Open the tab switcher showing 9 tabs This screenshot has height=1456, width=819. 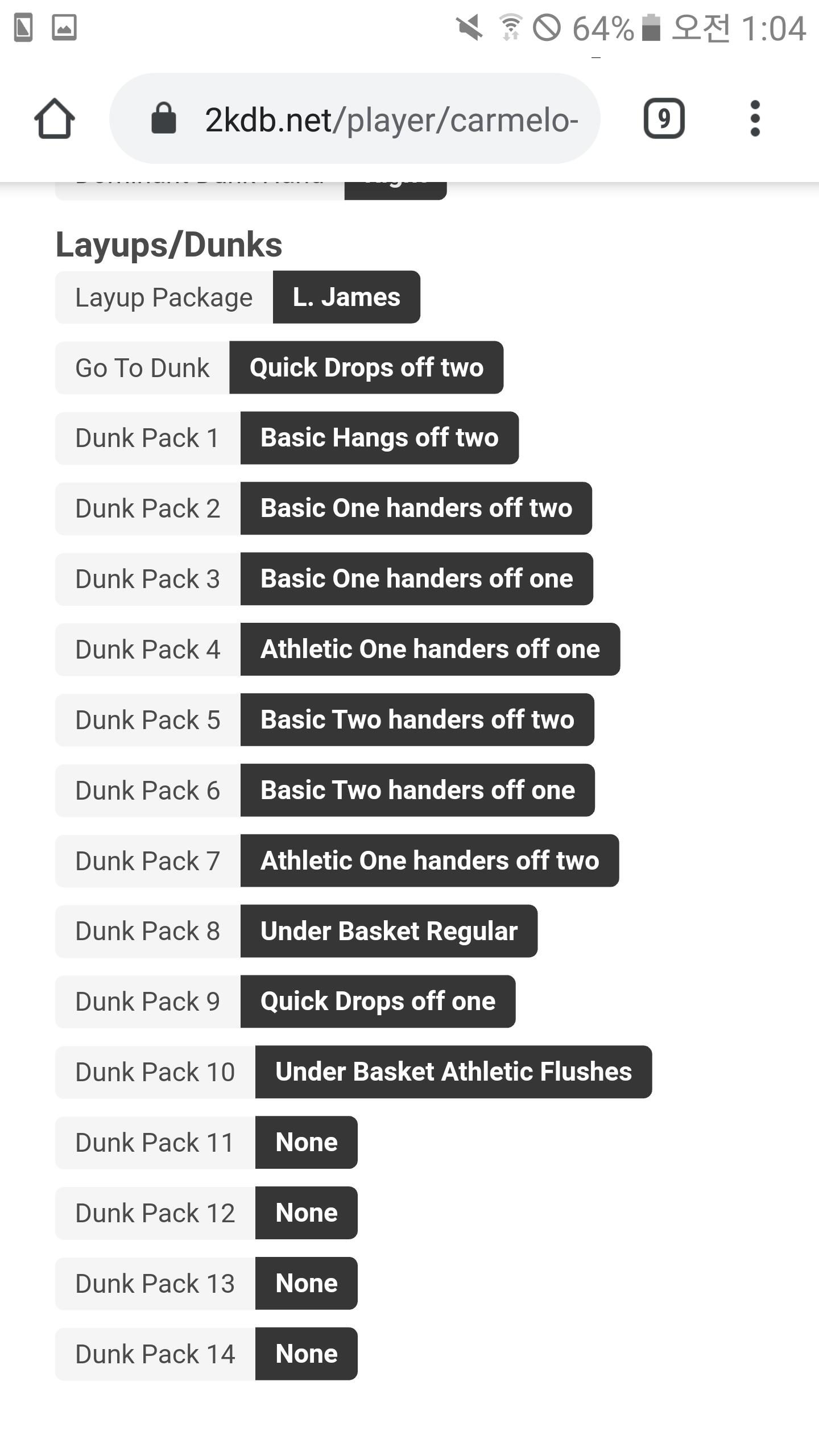point(664,119)
